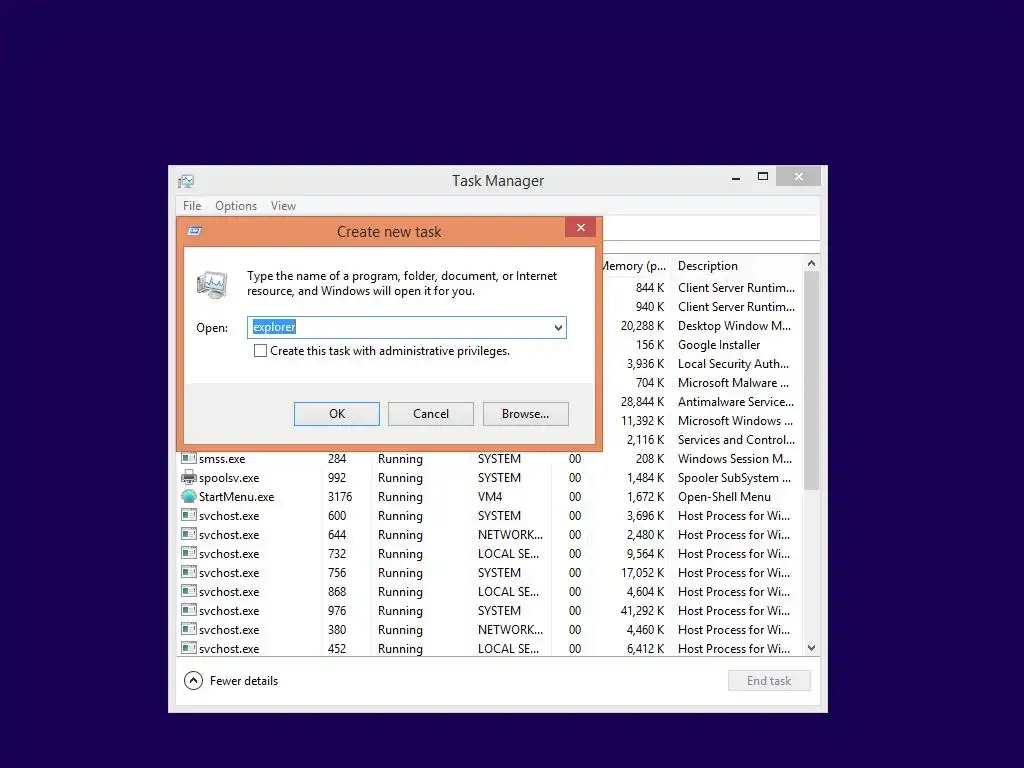Click the 17,052 K memory value
This screenshot has width=1024, height=768.
[643, 572]
